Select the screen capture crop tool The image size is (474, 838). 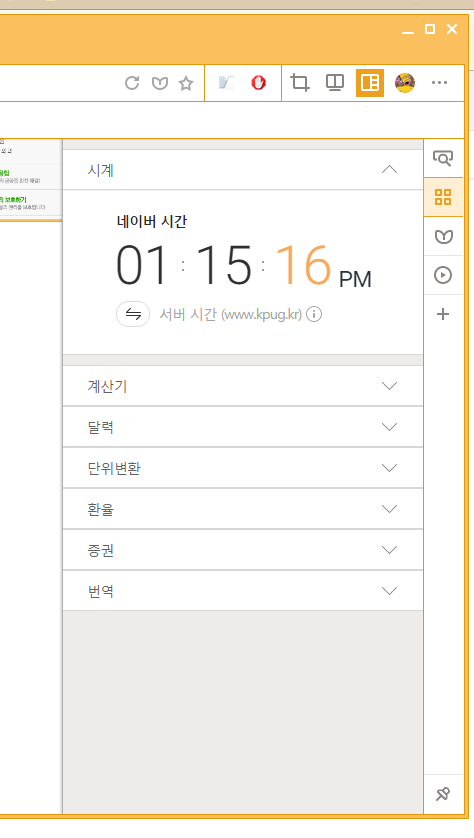pos(300,83)
